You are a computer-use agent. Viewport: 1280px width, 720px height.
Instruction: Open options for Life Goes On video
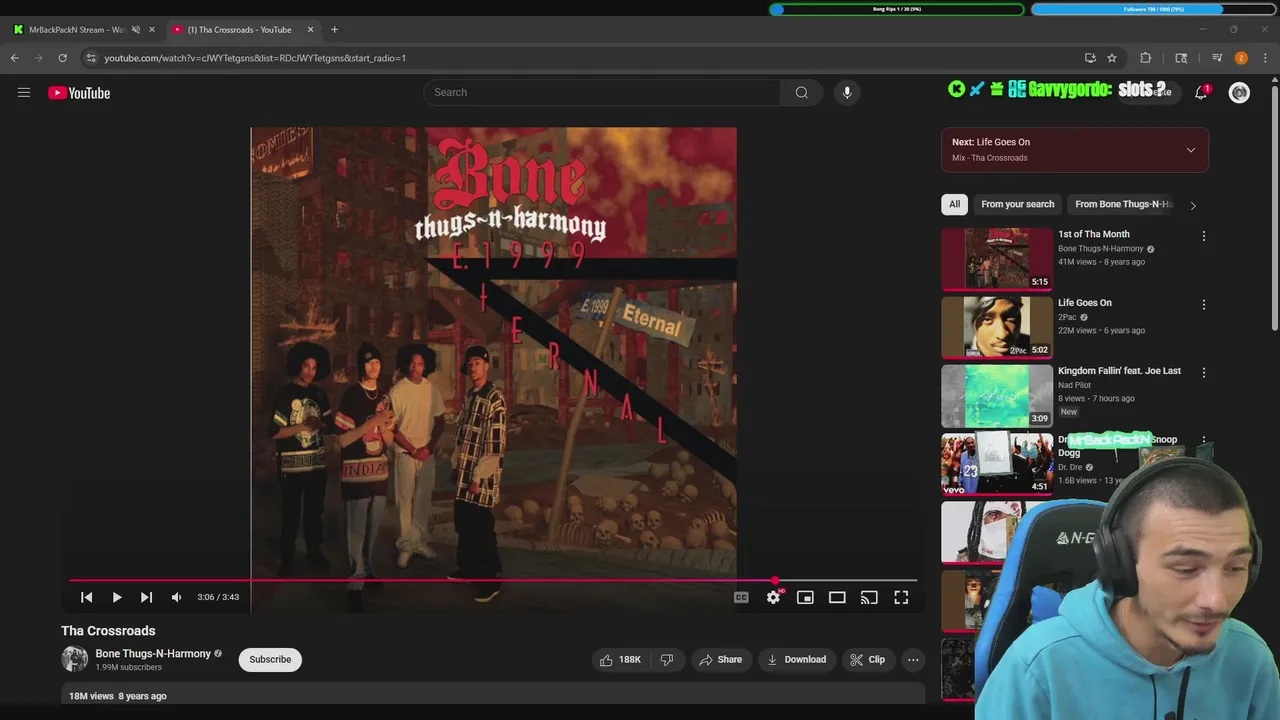pos(1203,304)
